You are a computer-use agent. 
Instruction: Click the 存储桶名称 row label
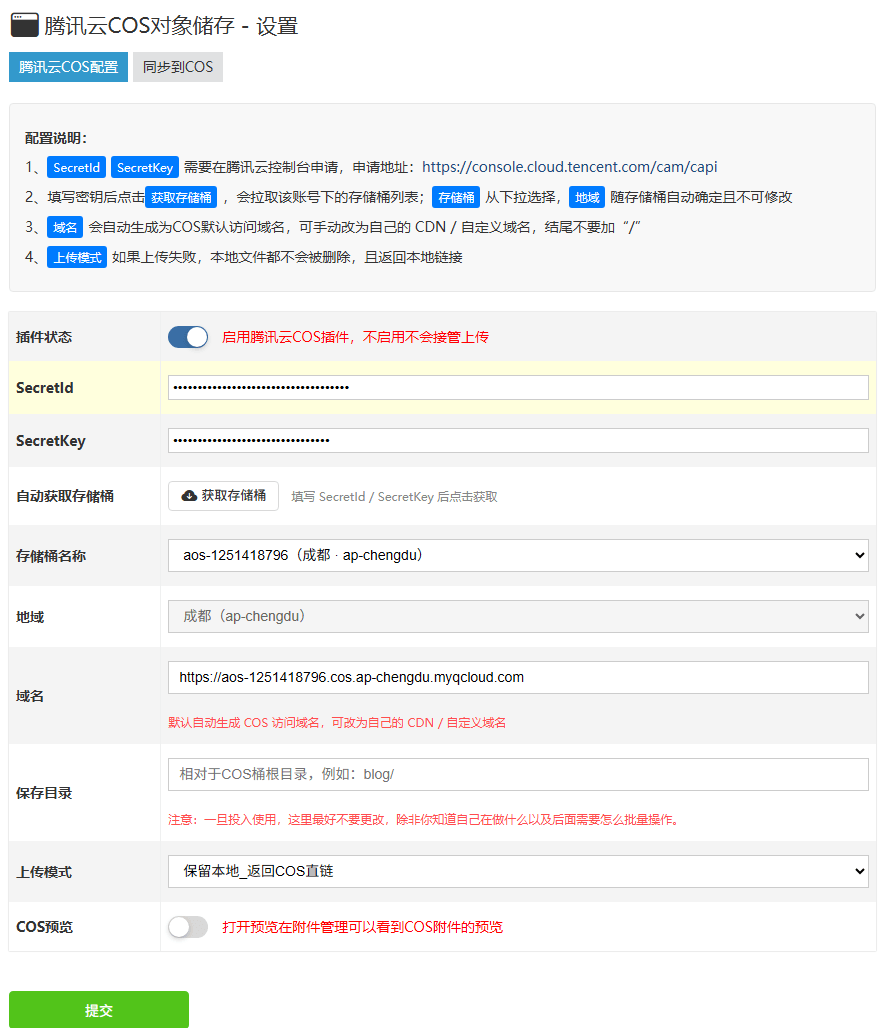point(51,556)
